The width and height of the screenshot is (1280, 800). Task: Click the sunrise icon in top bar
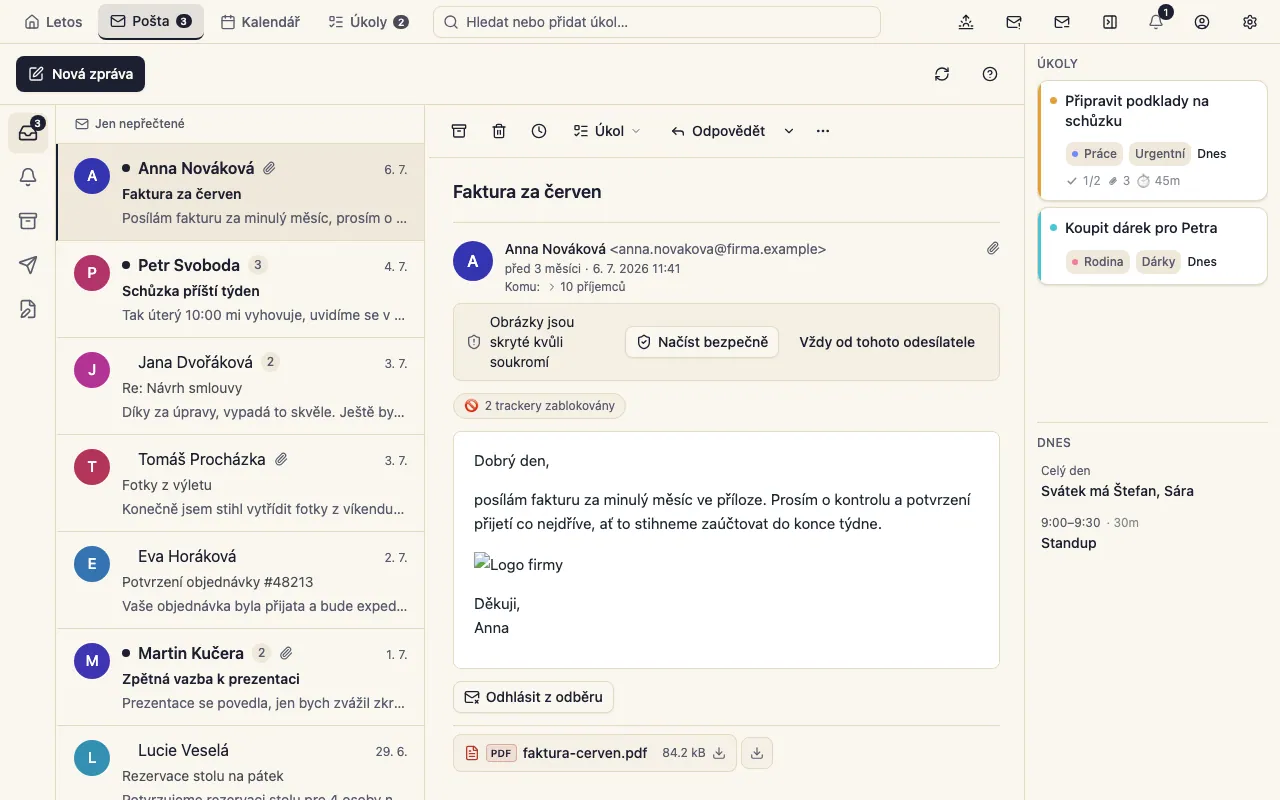pos(966,22)
